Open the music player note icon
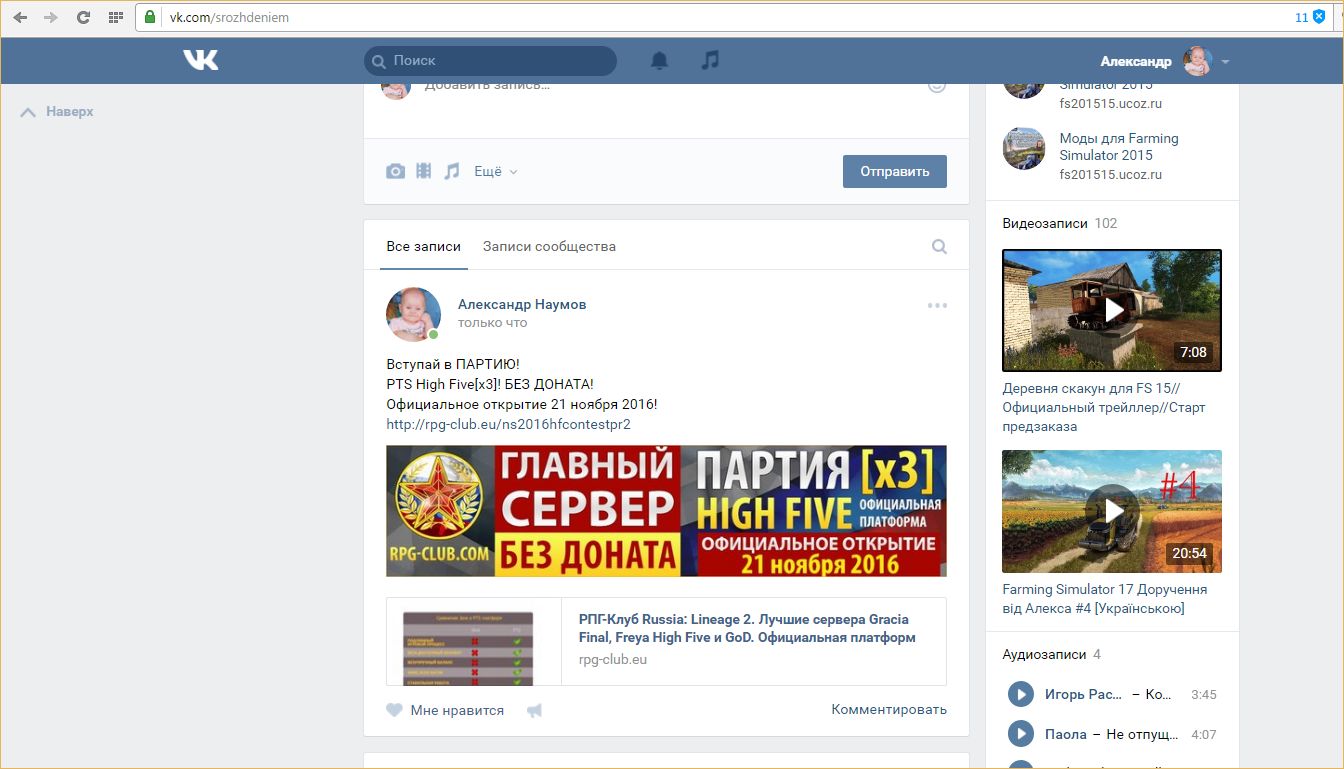Image resolution: width=1344 pixels, height=769 pixels. coord(710,61)
